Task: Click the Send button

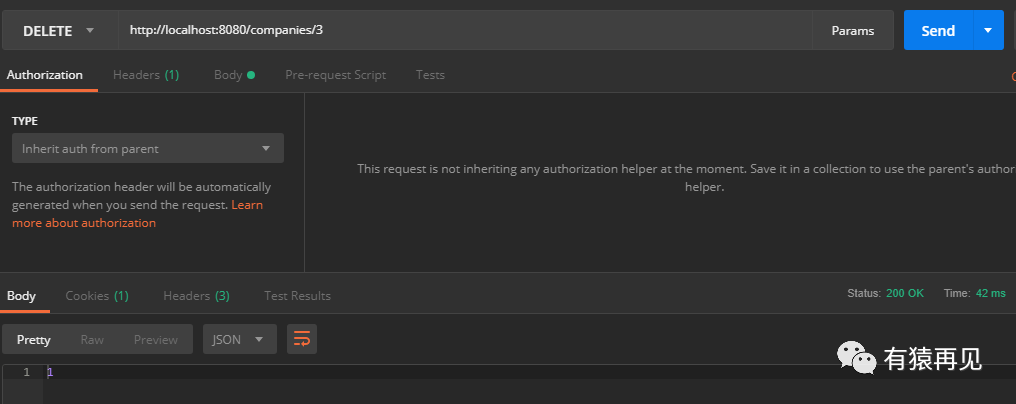Action: tap(938, 30)
